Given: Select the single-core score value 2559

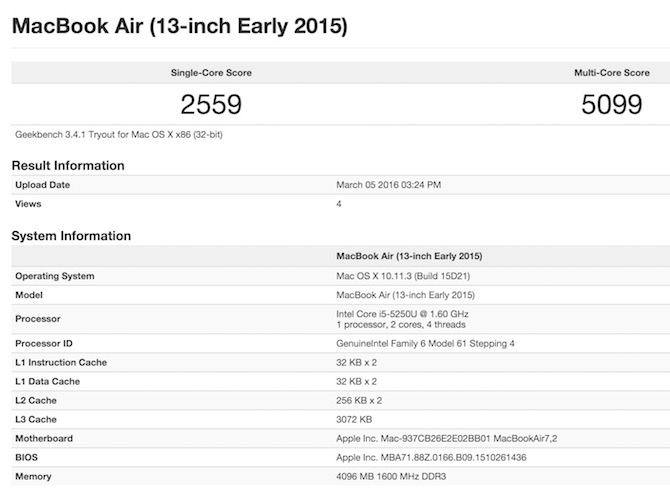Looking at the screenshot, I should point(211,104).
